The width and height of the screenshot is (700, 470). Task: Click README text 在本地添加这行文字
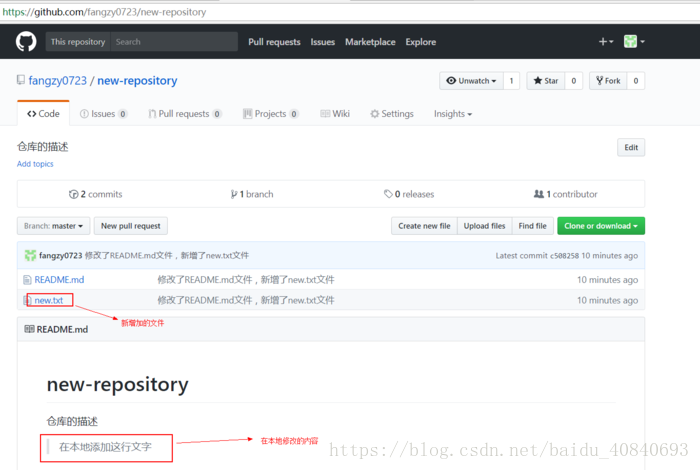(x=105, y=447)
